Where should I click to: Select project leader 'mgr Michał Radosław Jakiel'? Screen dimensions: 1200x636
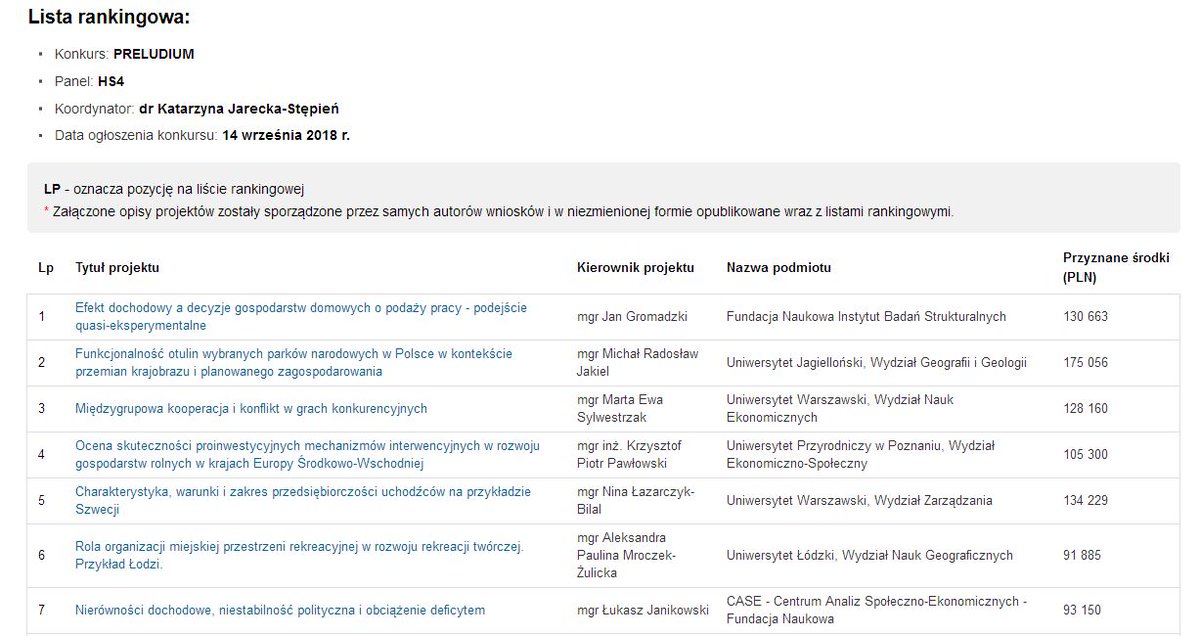638,362
